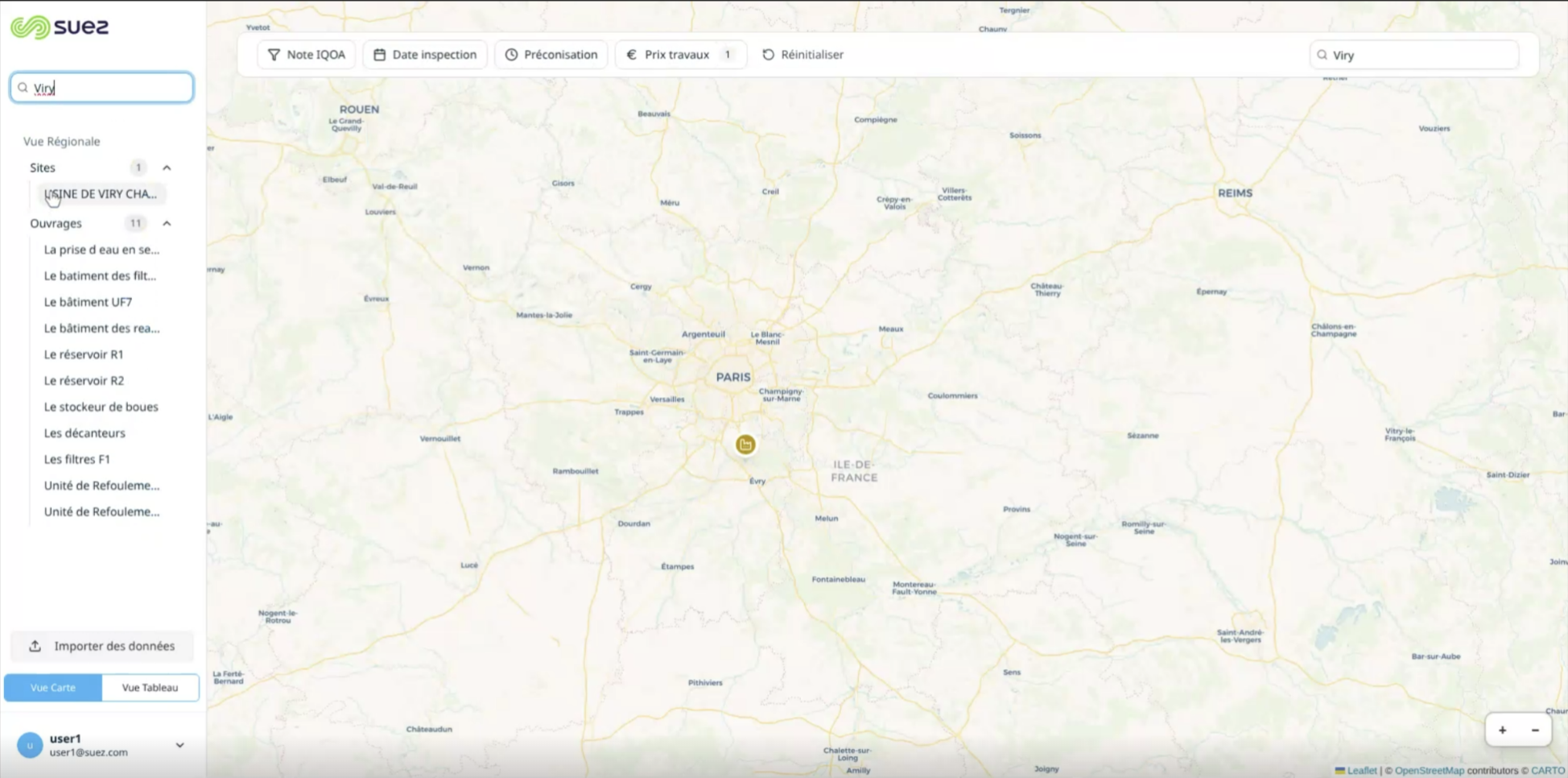Viewport: 1568px width, 778px height.
Task: Open the Date inspection calendar filter
Action: (425, 55)
